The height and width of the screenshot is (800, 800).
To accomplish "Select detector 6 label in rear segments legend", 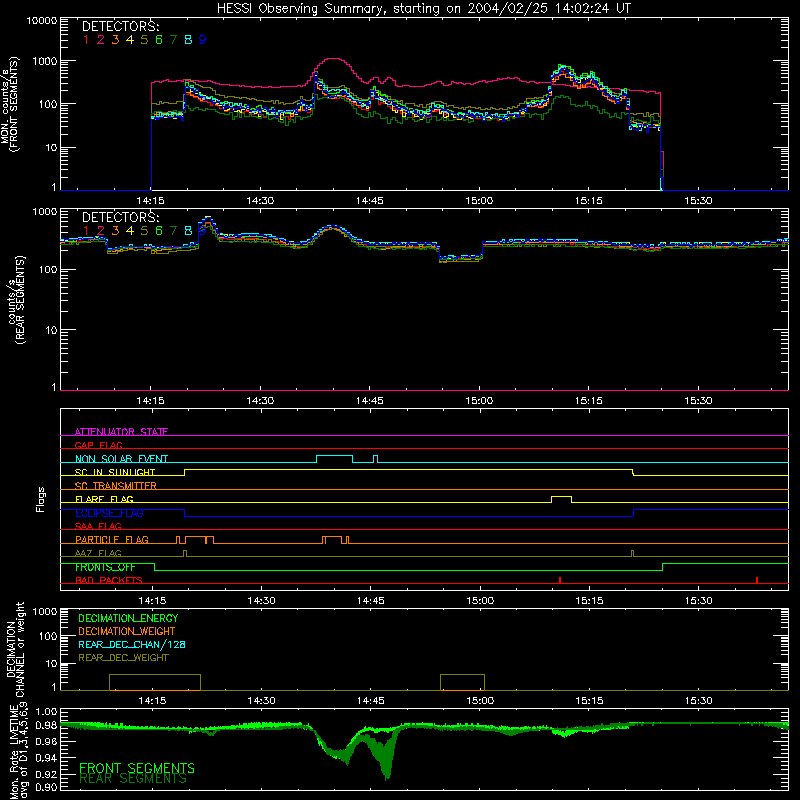I will (x=159, y=231).
